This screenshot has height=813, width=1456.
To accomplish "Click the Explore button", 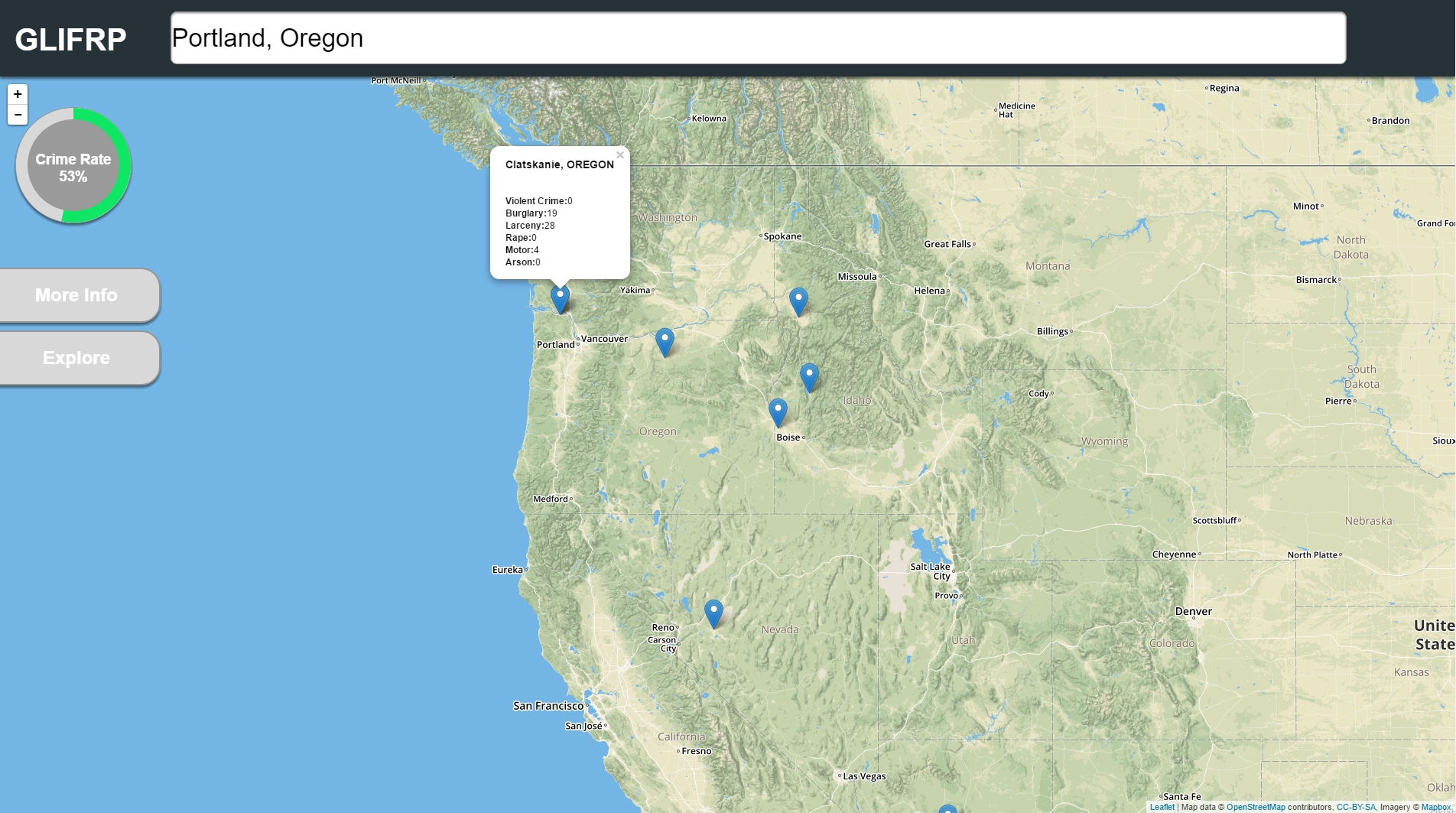I will pyautogui.click(x=80, y=358).
